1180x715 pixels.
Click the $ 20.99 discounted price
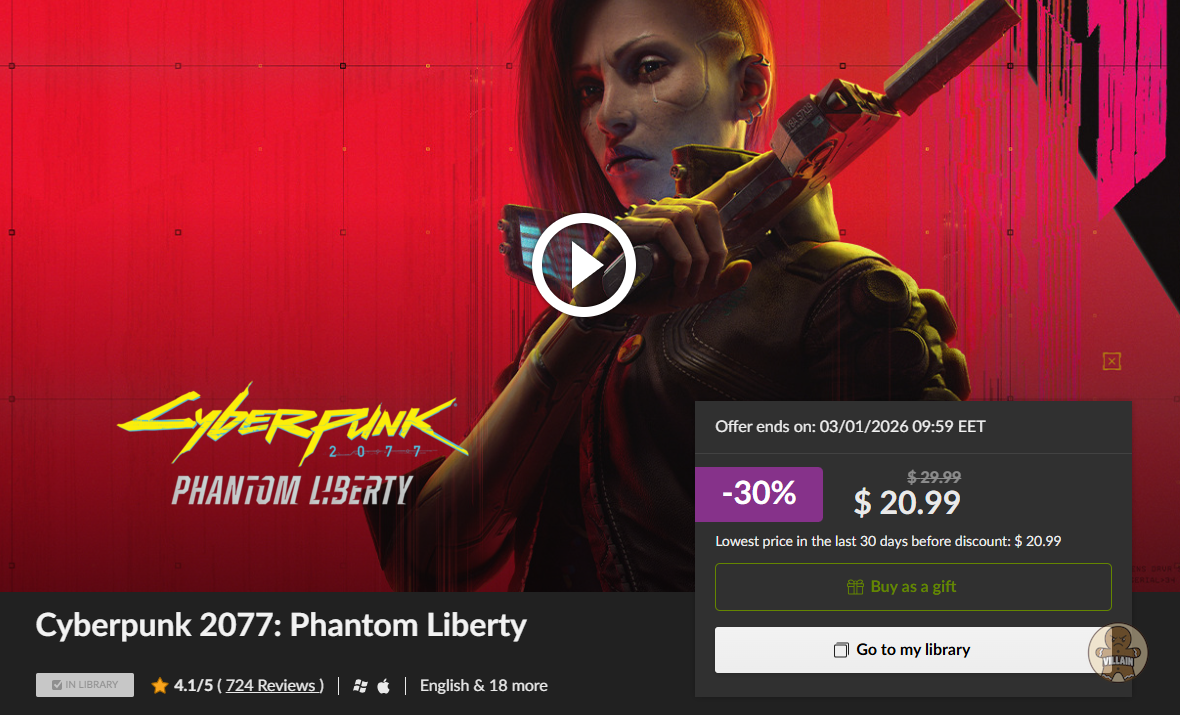coord(907,503)
